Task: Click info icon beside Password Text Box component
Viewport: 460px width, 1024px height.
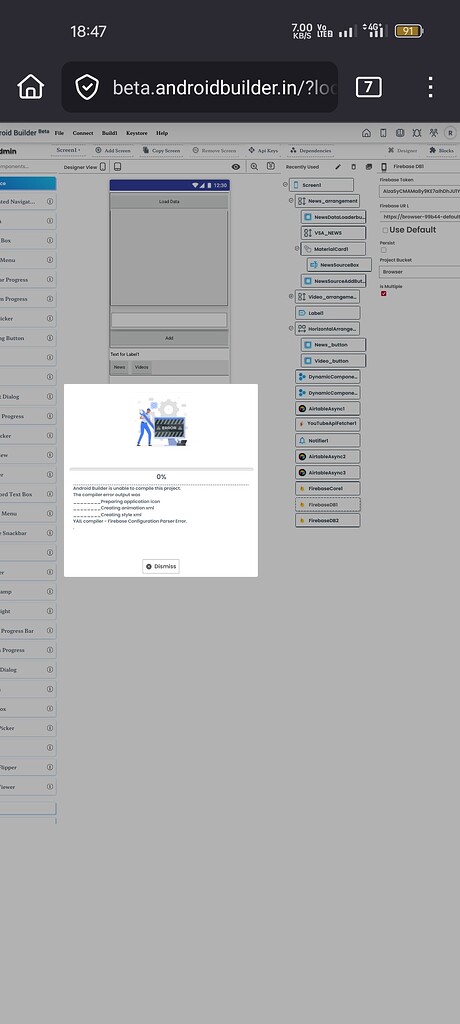Action: [x=50, y=494]
